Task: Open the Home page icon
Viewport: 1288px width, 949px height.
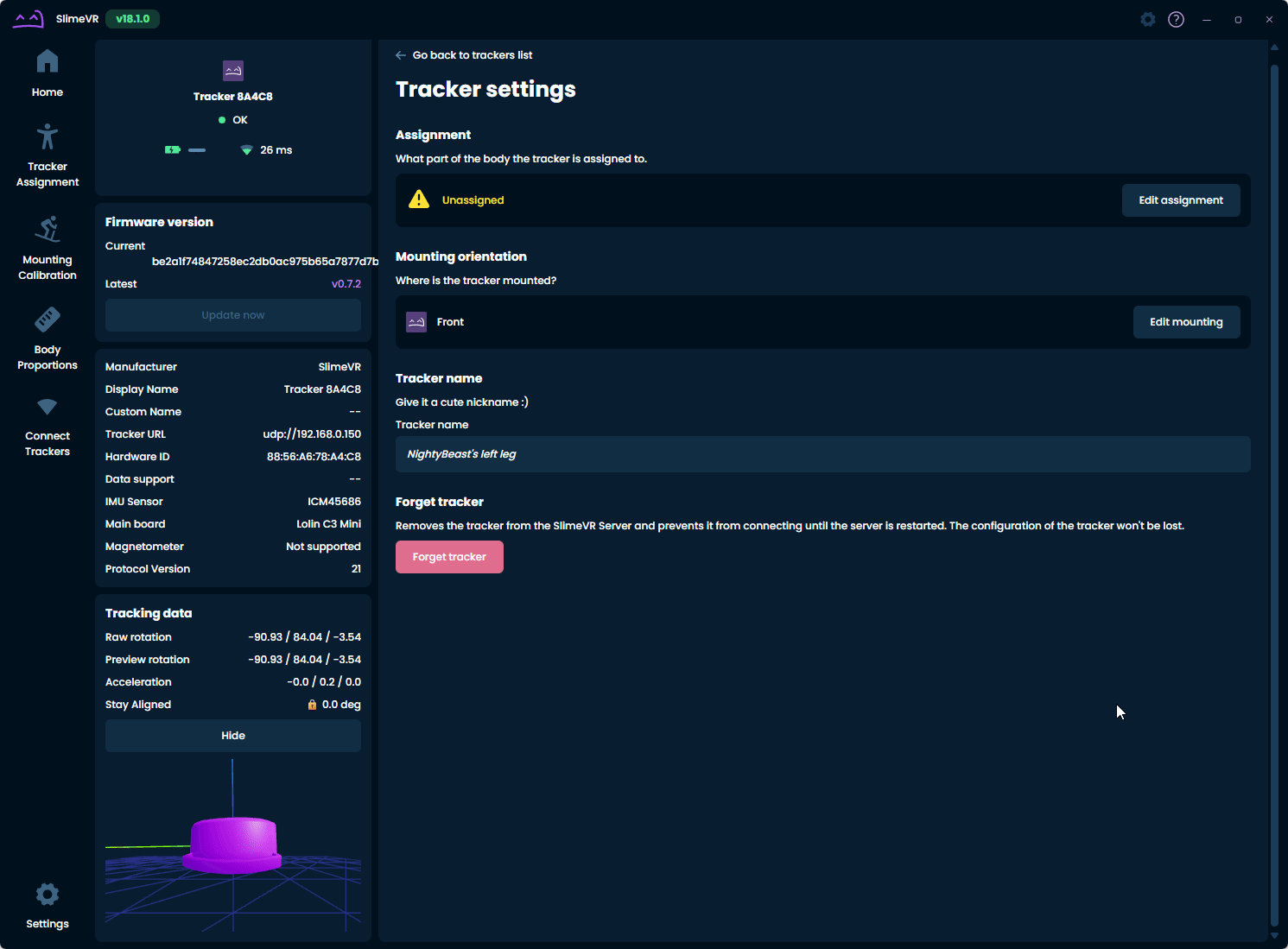Action: tap(48, 62)
